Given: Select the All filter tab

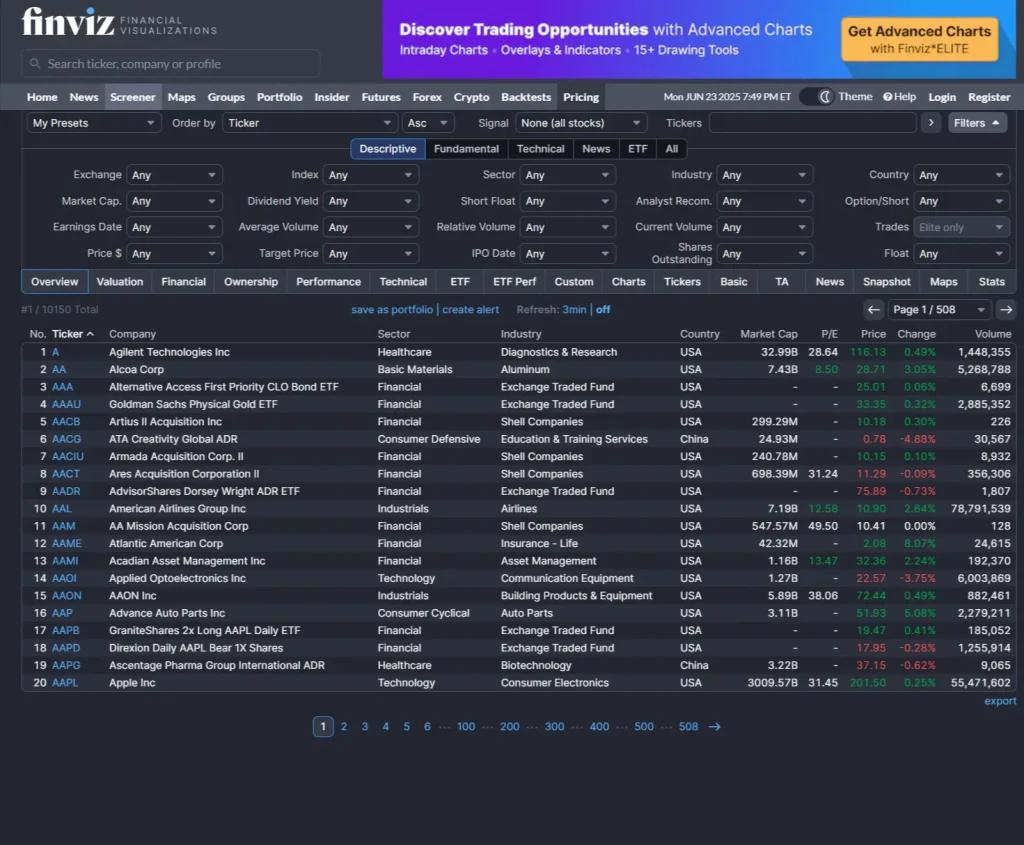Looking at the screenshot, I should tap(671, 149).
